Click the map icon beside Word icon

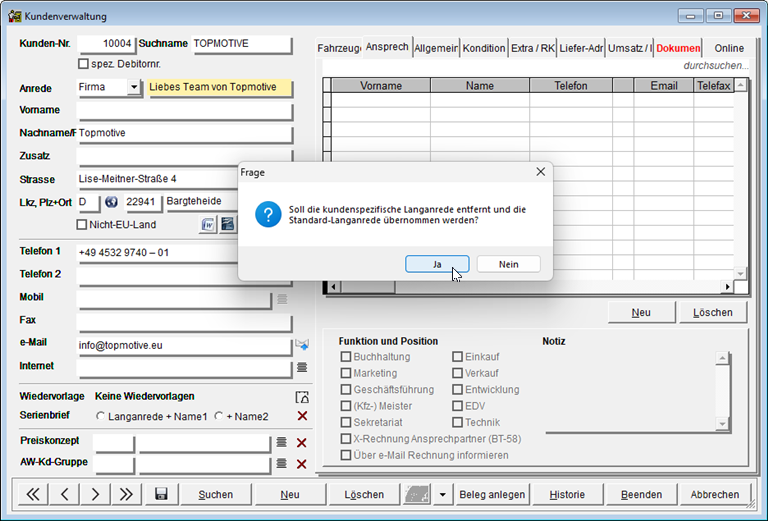pyautogui.click(x=227, y=225)
